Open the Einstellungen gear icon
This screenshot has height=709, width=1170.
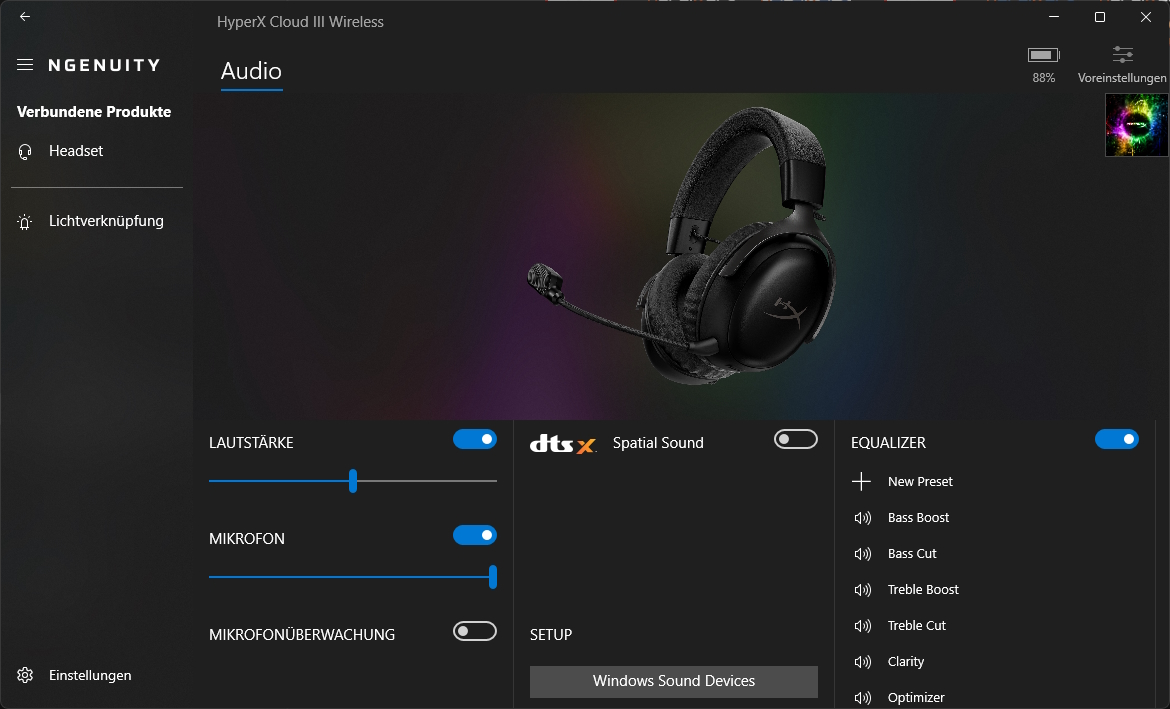[x=24, y=675]
